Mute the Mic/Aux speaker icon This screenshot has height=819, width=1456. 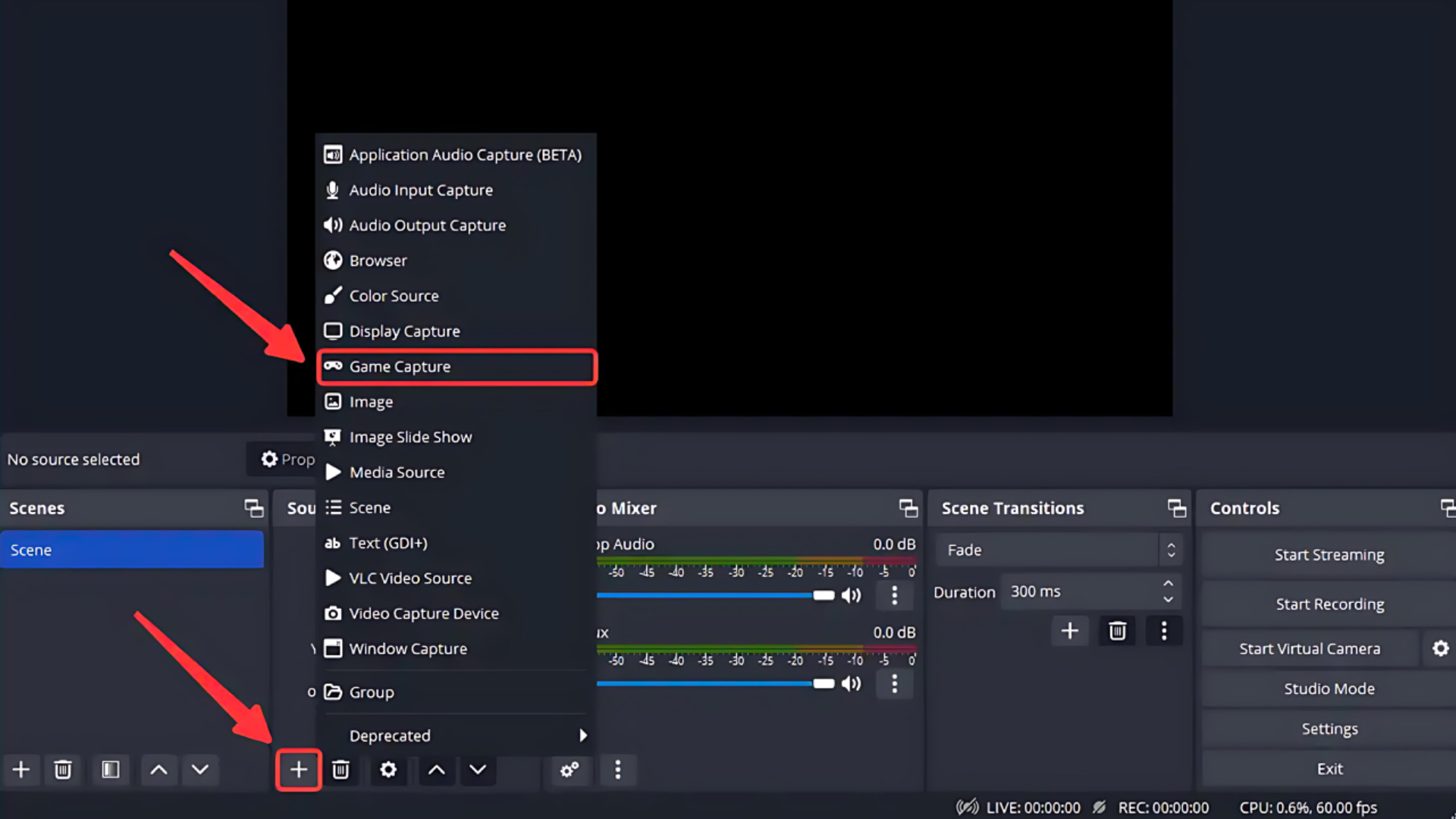[x=851, y=683]
